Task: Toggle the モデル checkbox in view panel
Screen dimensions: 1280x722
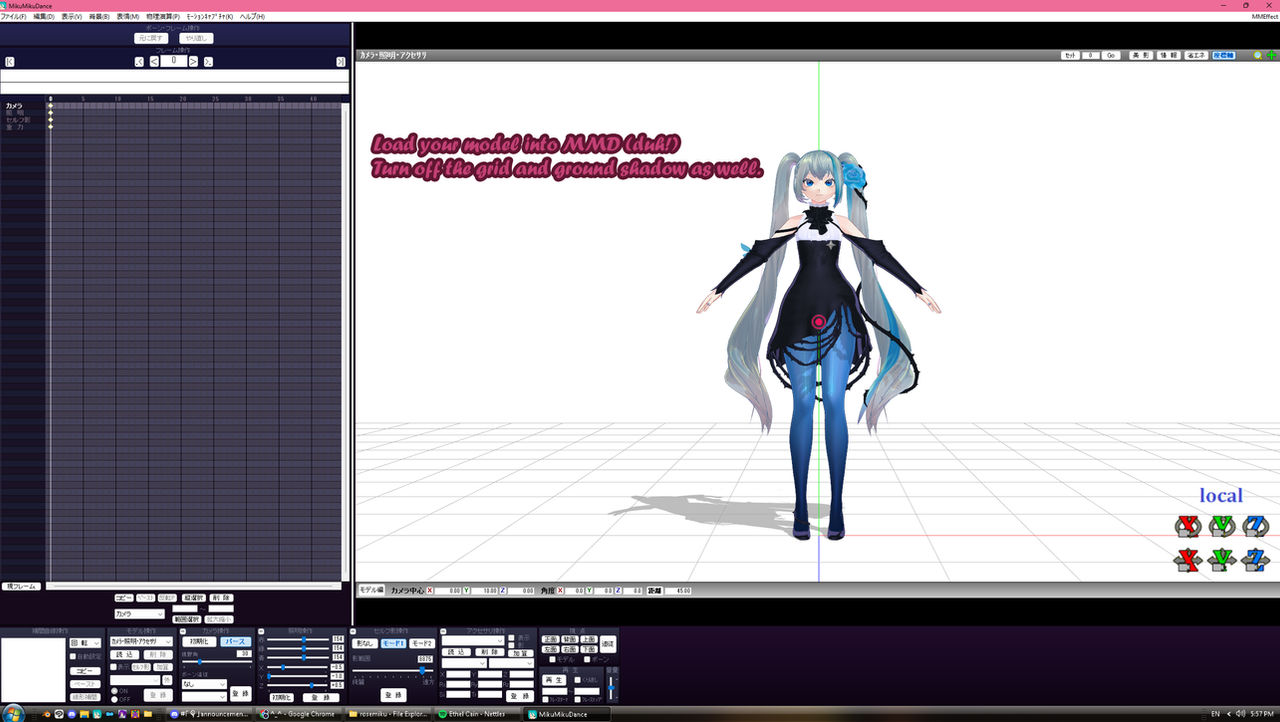Action: (x=552, y=659)
